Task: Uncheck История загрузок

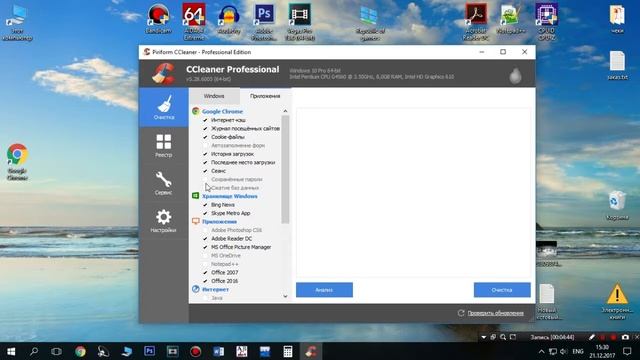Action: [x=205, y=154]
